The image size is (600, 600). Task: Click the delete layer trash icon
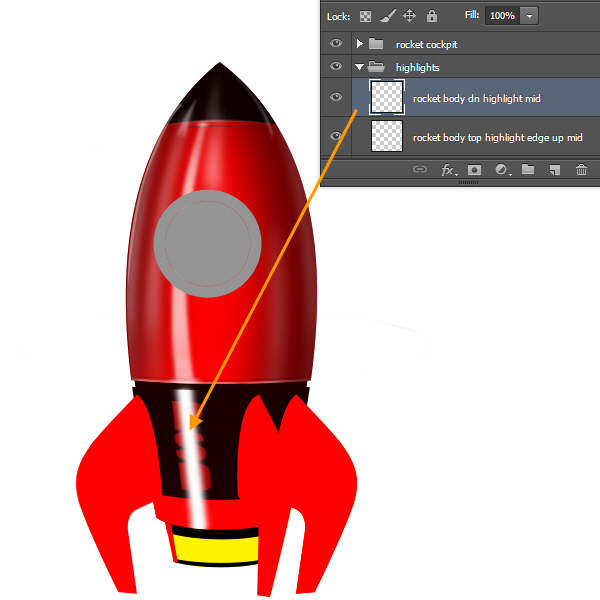[x=581, y=170]
